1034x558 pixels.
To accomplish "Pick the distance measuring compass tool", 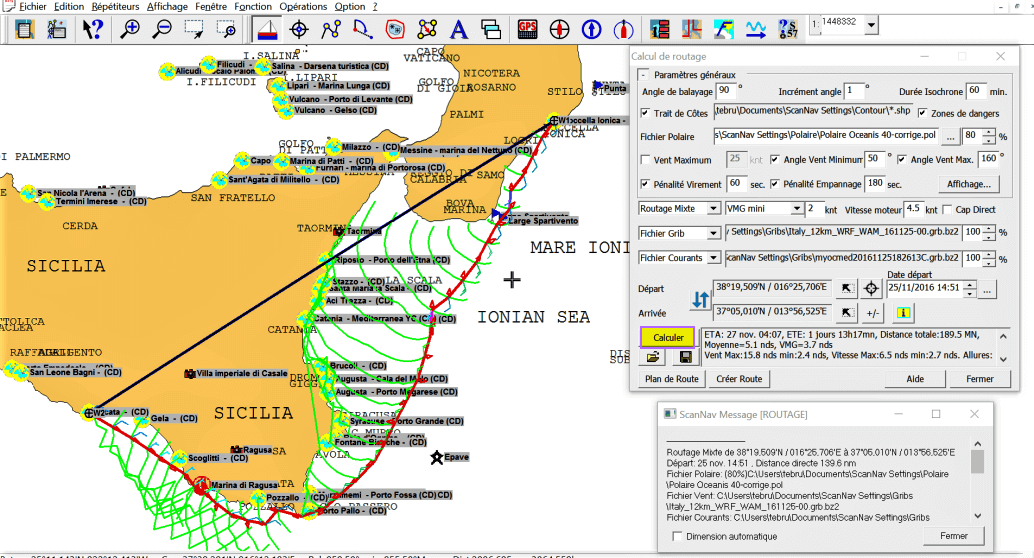I will click(363, 29).
